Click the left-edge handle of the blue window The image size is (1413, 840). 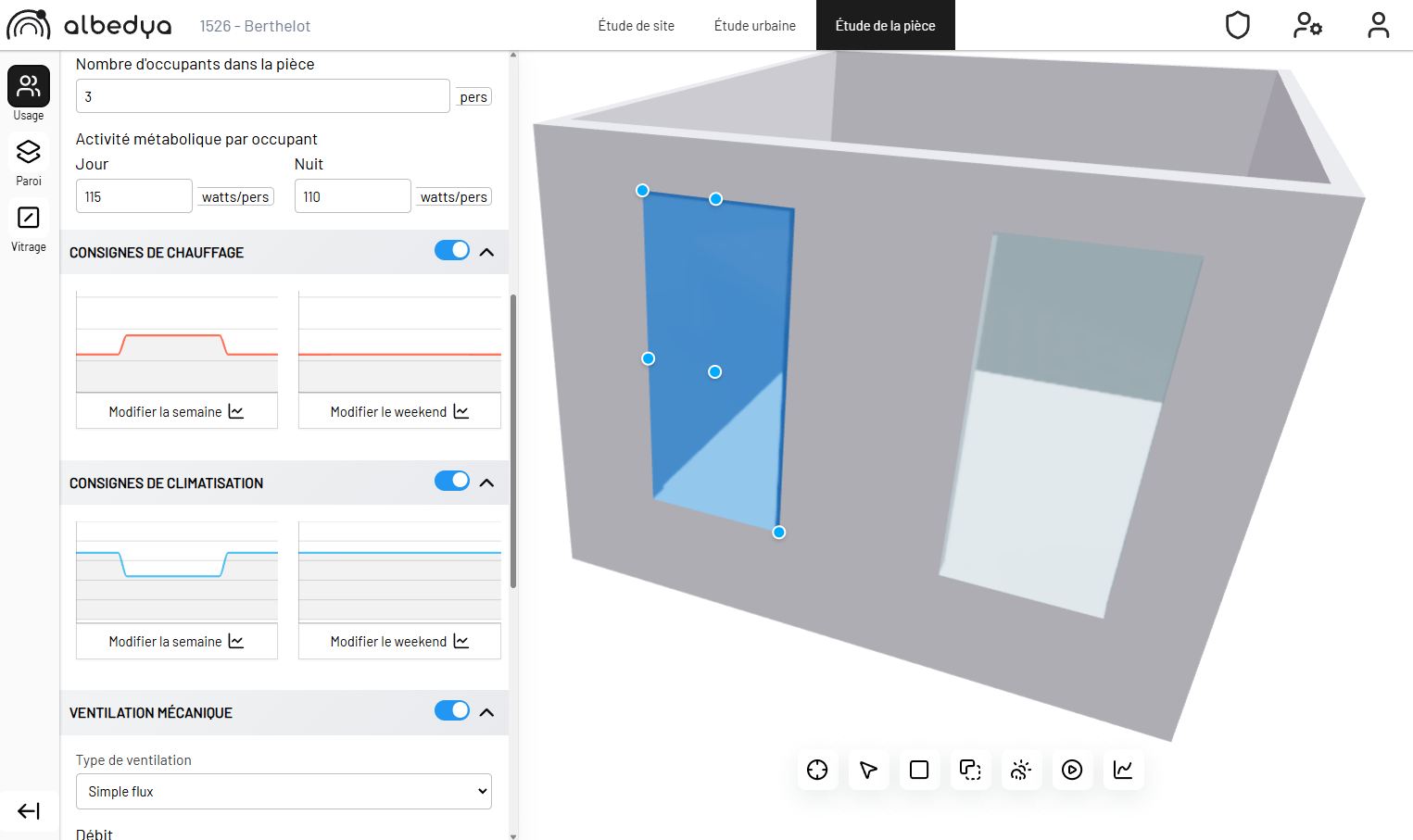pos(649,358)
